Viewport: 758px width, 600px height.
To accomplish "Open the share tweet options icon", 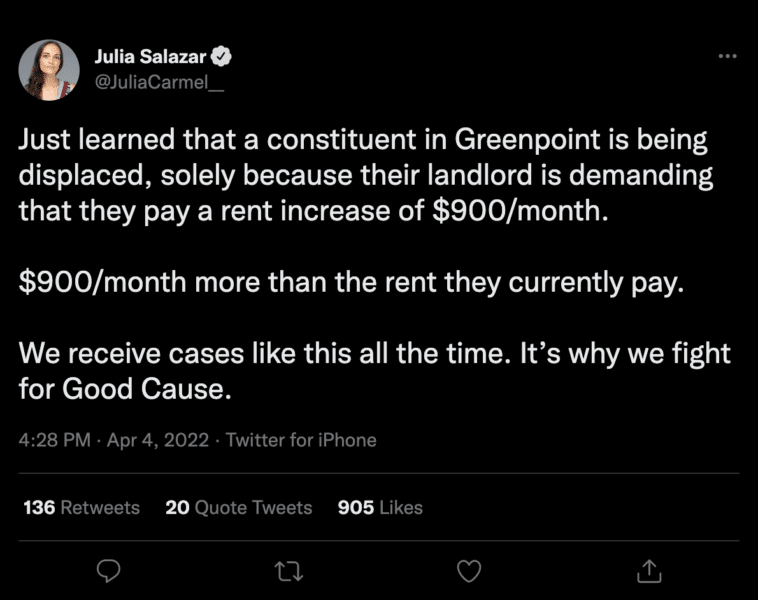I will 649,570.
